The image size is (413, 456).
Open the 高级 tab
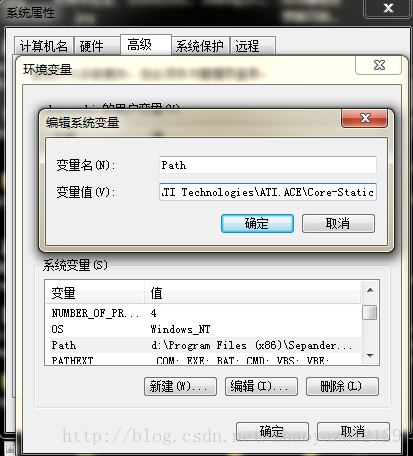click(x=145, y=45)
